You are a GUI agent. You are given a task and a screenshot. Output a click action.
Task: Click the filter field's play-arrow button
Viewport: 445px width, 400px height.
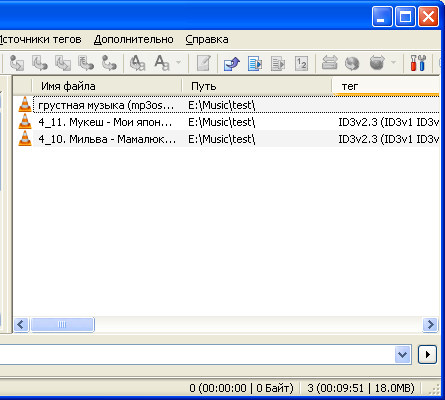[427, 354]
